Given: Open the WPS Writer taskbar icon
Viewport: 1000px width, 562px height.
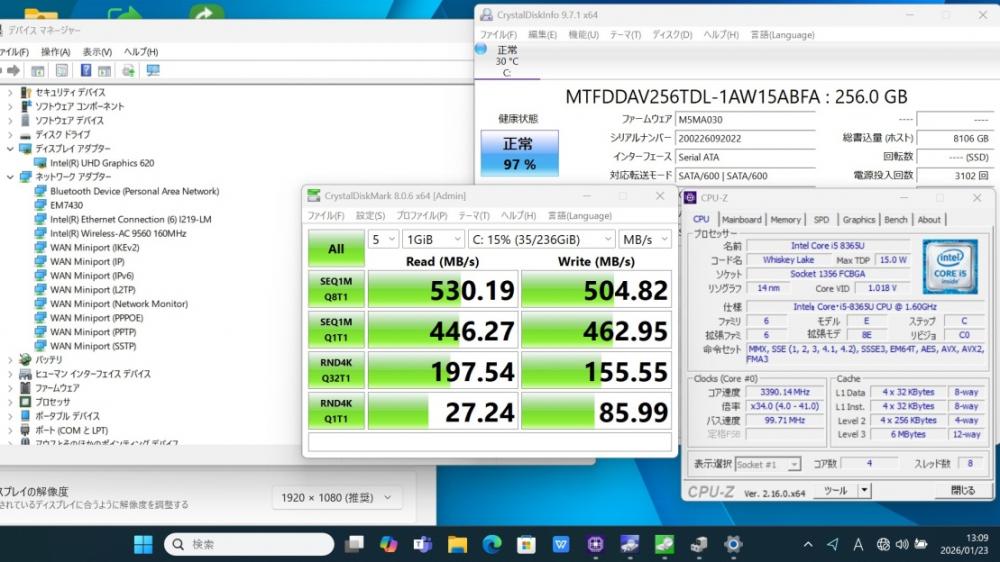Looking at the screenshot, I should tap(561, 544).
